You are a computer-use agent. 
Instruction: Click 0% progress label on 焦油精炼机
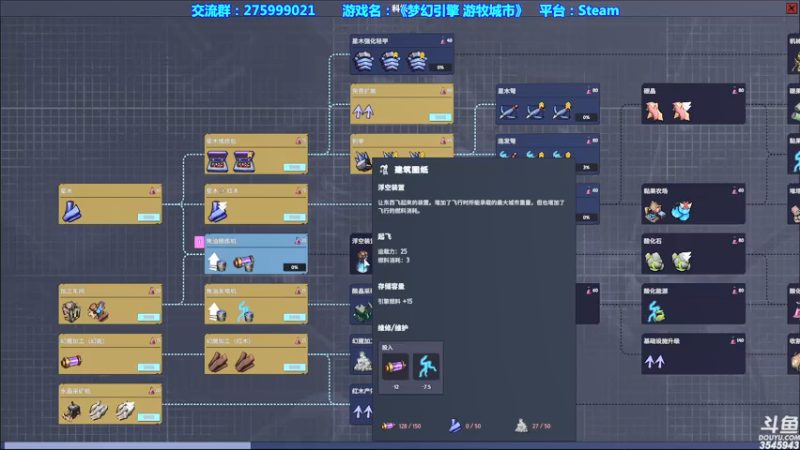(294, 267)
